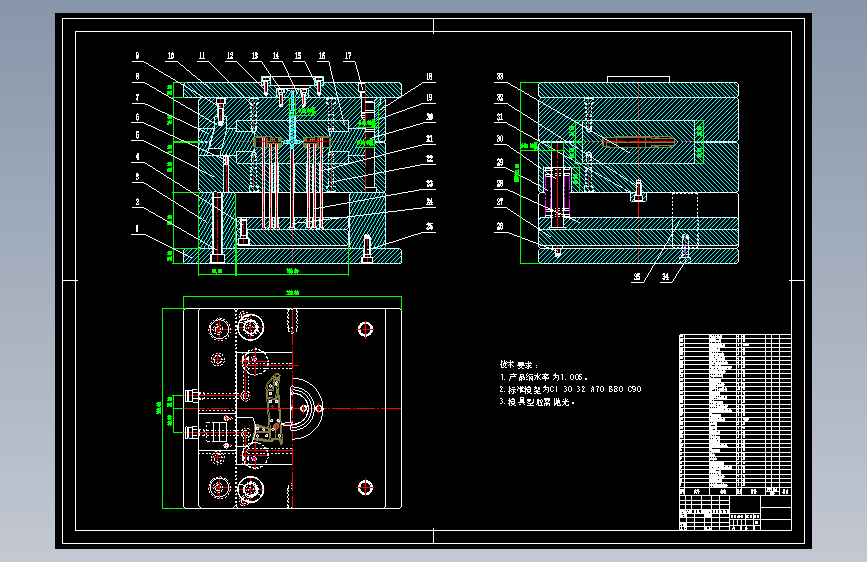
Task: Click part balloon number 5
Action: [x=137, y=136]
